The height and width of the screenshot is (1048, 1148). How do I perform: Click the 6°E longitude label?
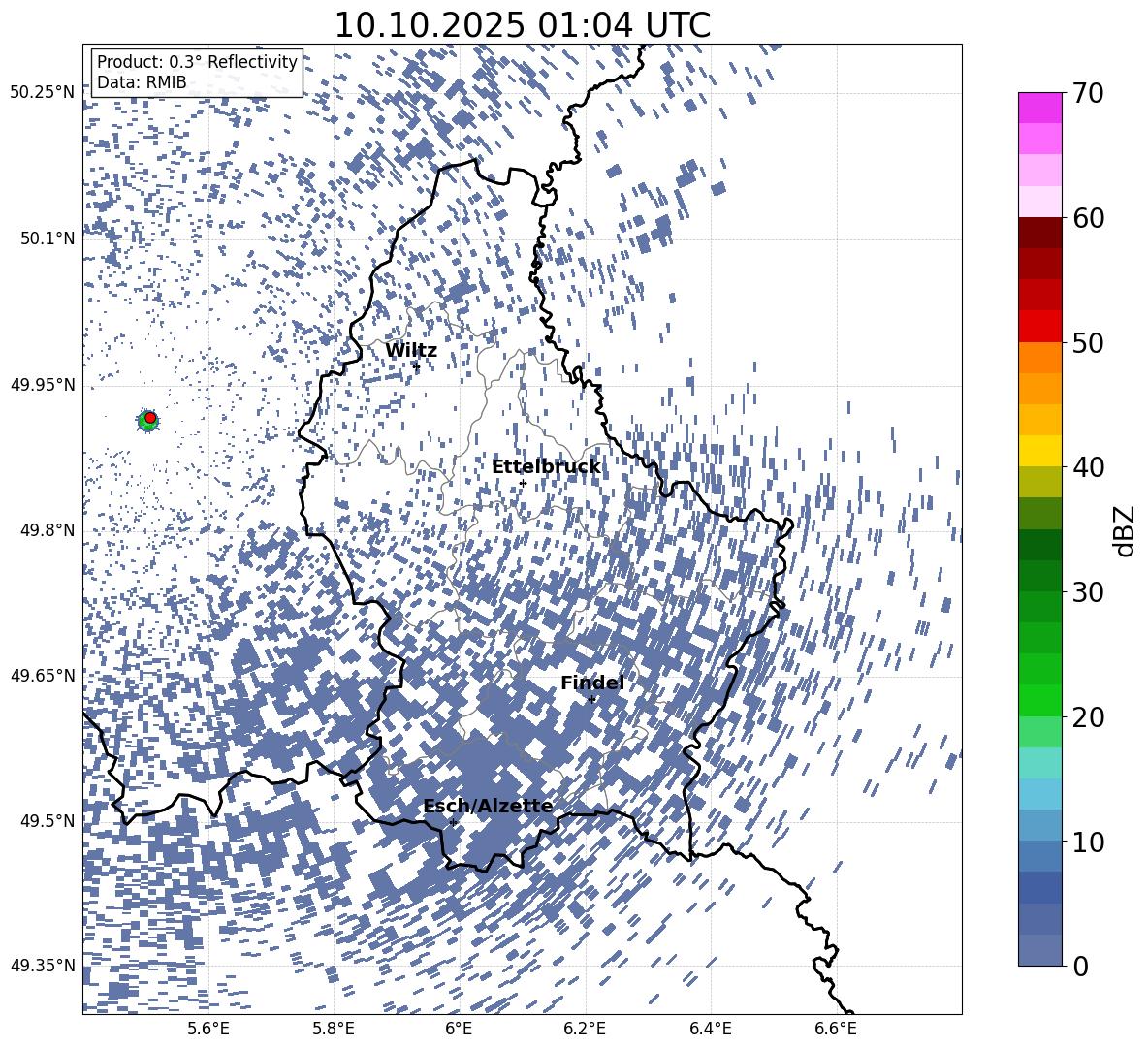coord(459,1029)
